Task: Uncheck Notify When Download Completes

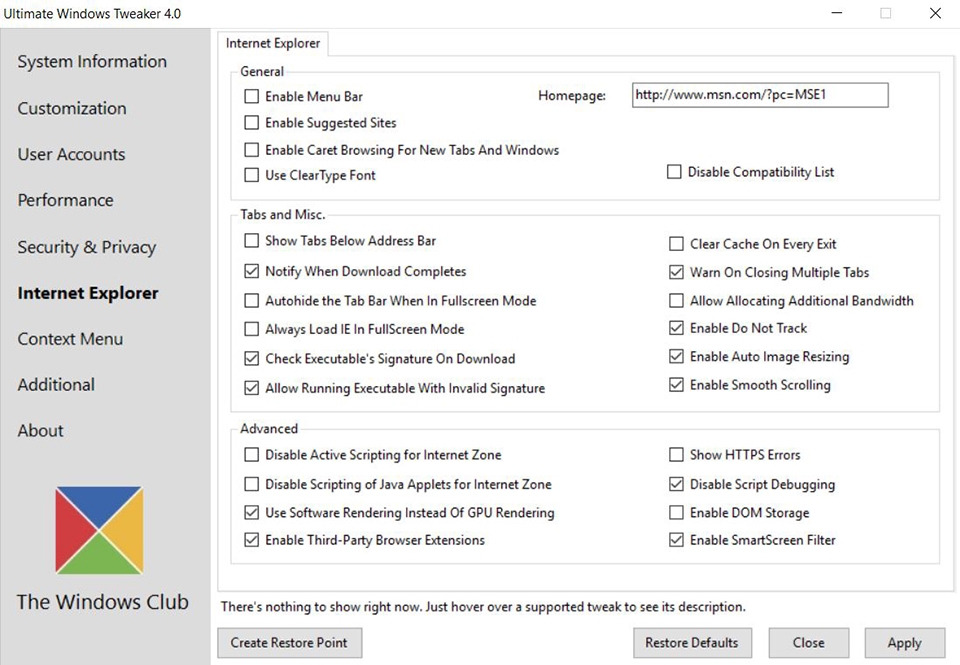Action: (x=252, y=271)
